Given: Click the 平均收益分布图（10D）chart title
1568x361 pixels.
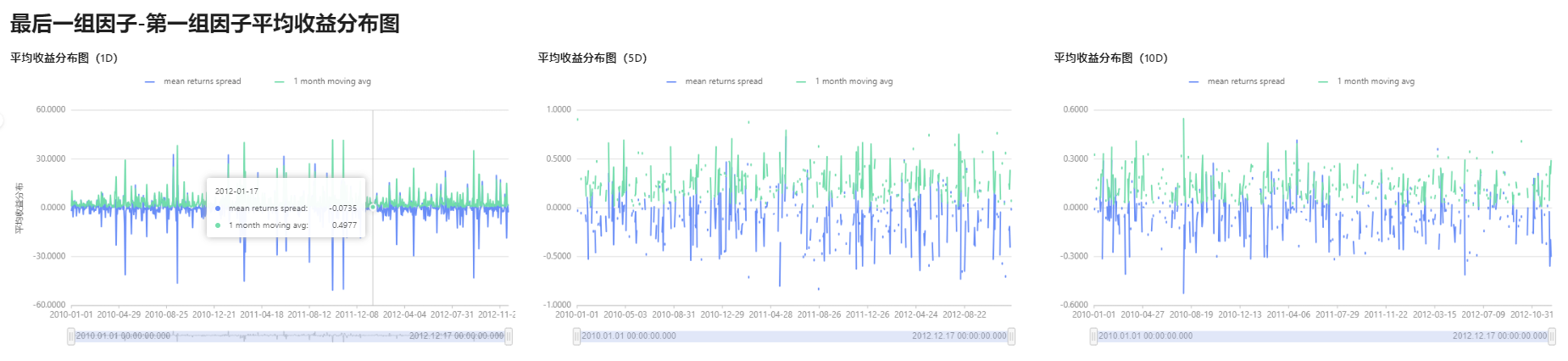Looking at the screenshot, I should (1110, 58).
